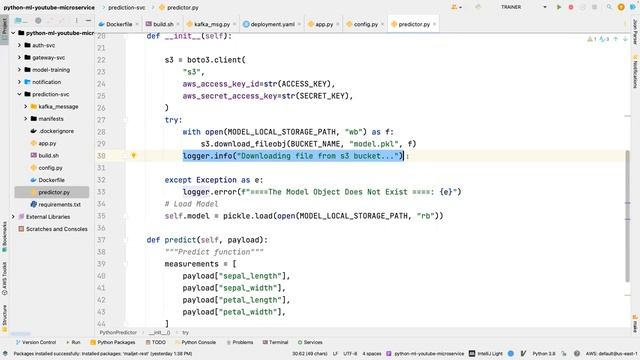Image resolution: width=640 pixels, height=360 pixels.
Task: Open the Python Packages tool window
Action: point(113,342)
